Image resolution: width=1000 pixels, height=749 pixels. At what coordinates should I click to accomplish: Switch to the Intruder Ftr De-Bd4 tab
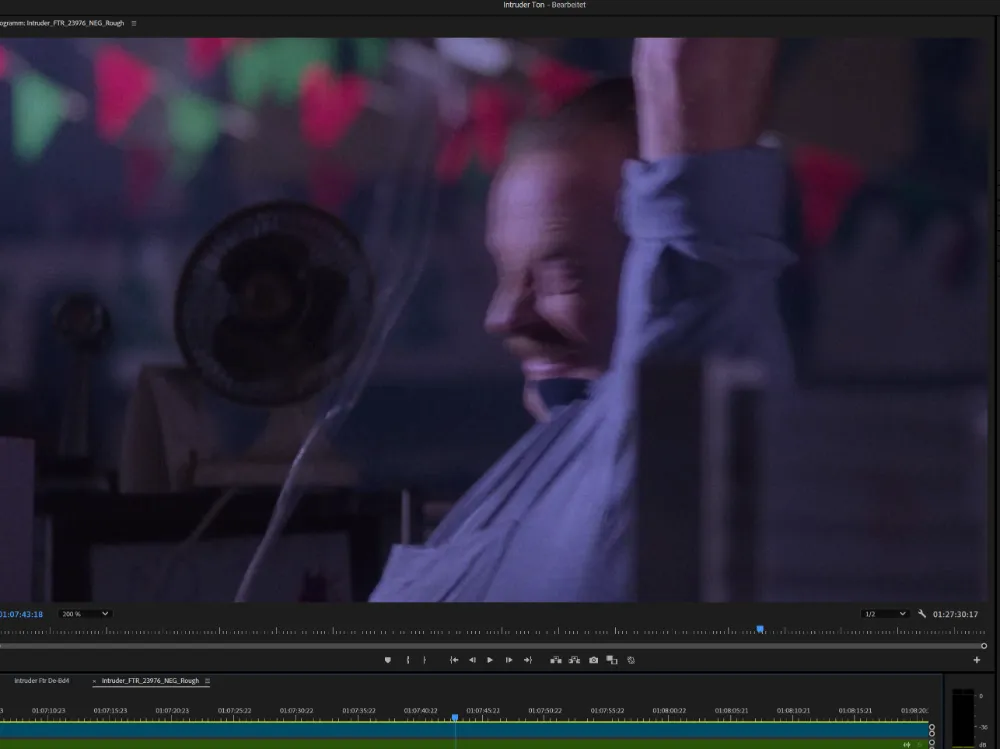[x=41, y=681]
